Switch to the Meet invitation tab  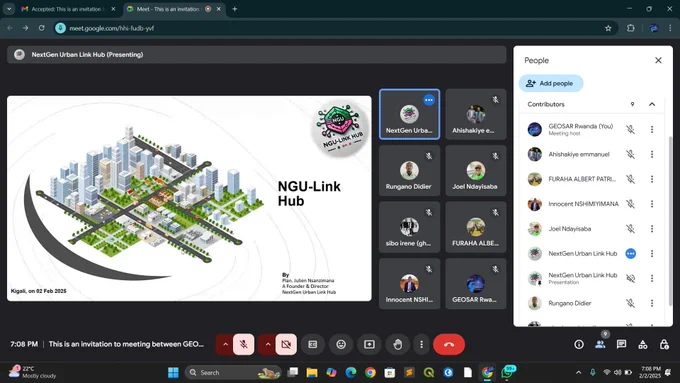[174, 9]
